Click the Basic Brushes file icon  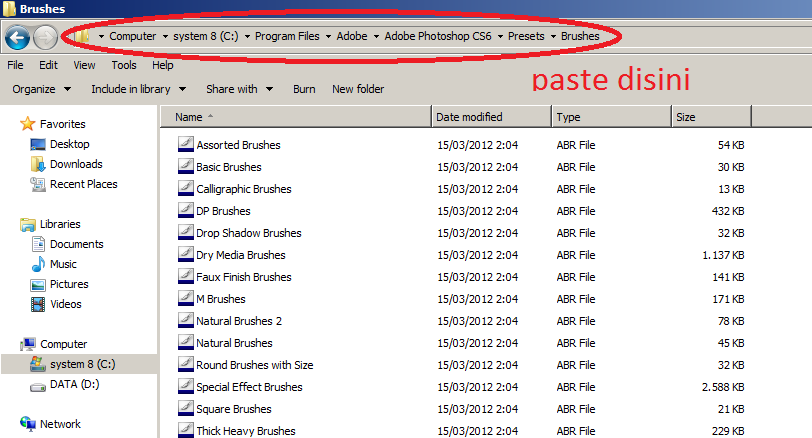185,166
